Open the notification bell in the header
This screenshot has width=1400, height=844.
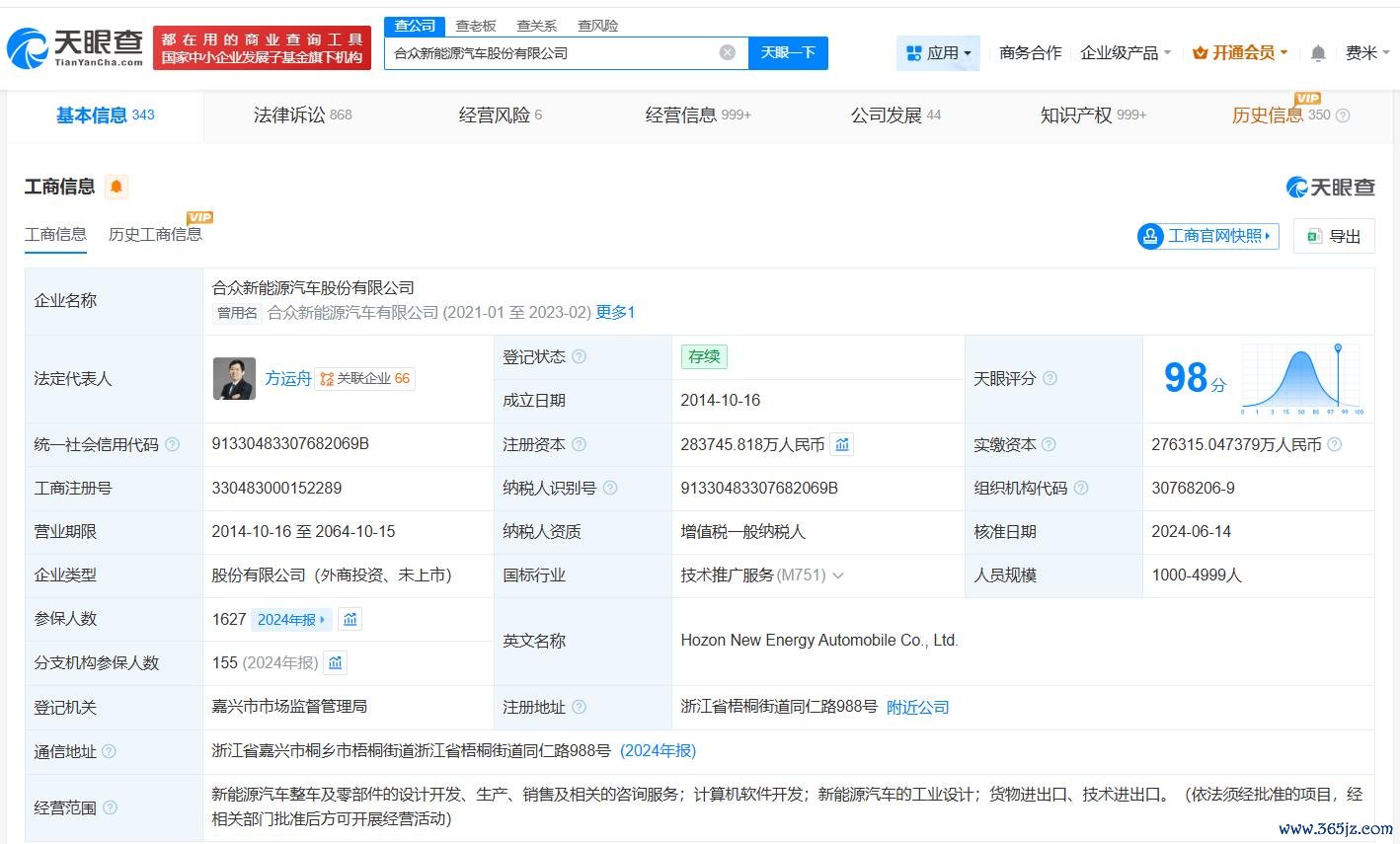click(1318, 53)
